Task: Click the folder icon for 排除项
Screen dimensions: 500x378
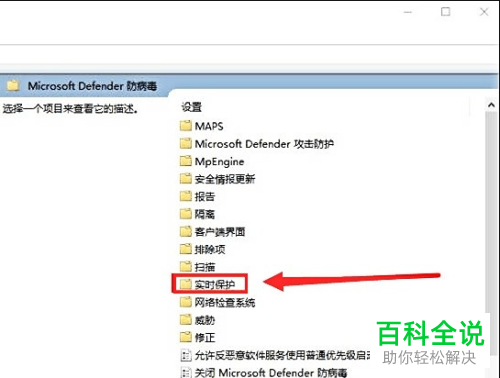Action: pos(186,249)
